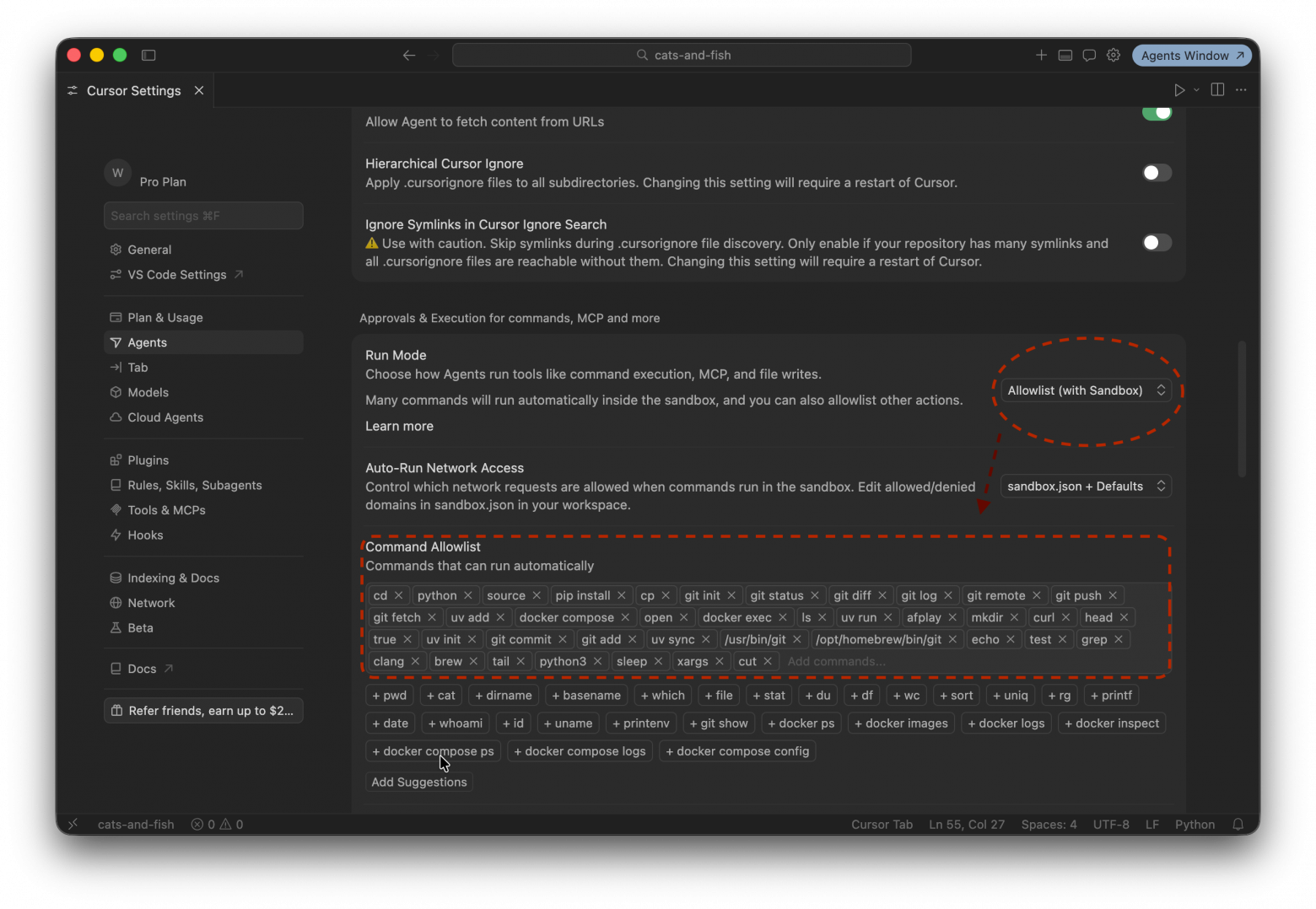
Task: Remove brew from the command allowlist
Action: [473, 661]
